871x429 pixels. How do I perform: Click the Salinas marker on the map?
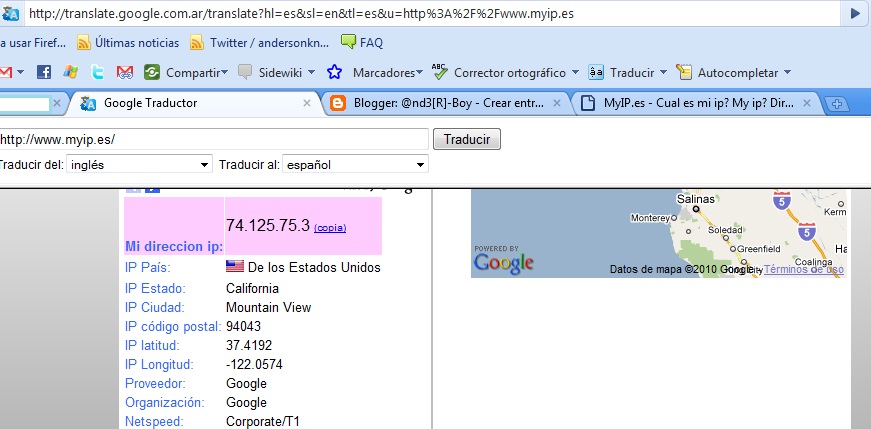point(695,209)
